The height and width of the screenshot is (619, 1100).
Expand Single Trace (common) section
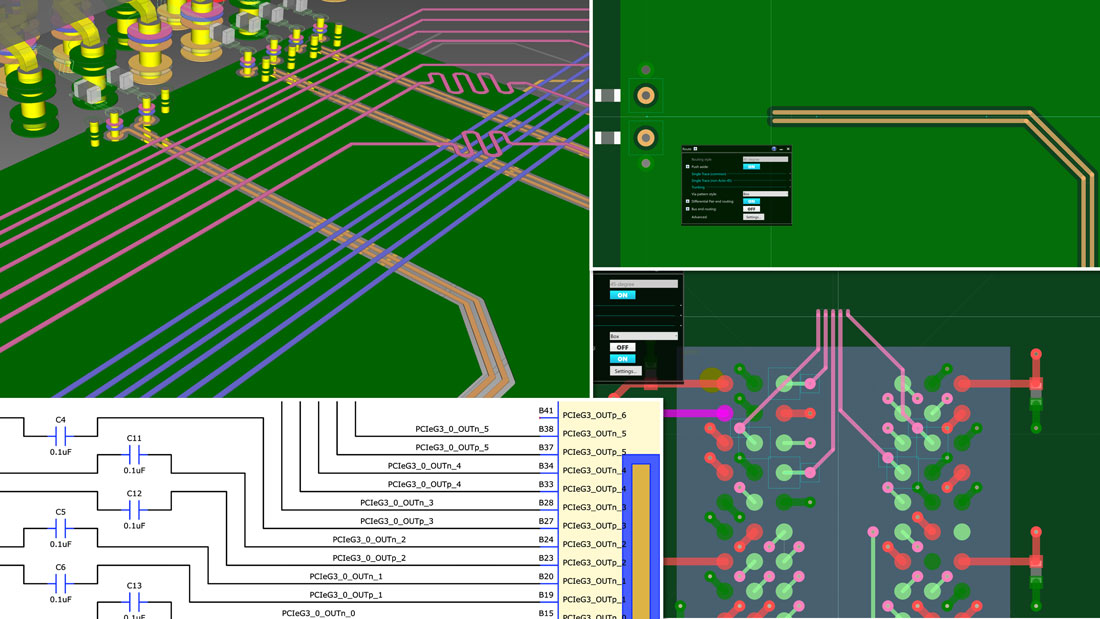[x=709, y=174]
